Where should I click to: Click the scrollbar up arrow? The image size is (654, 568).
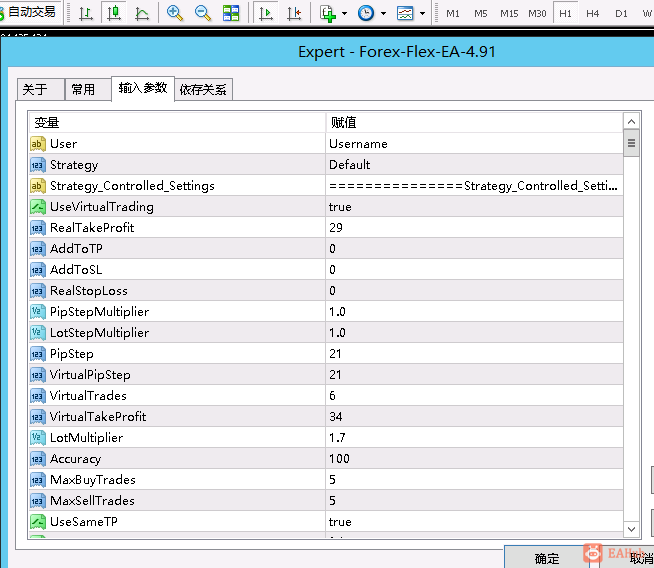point(631,121)
